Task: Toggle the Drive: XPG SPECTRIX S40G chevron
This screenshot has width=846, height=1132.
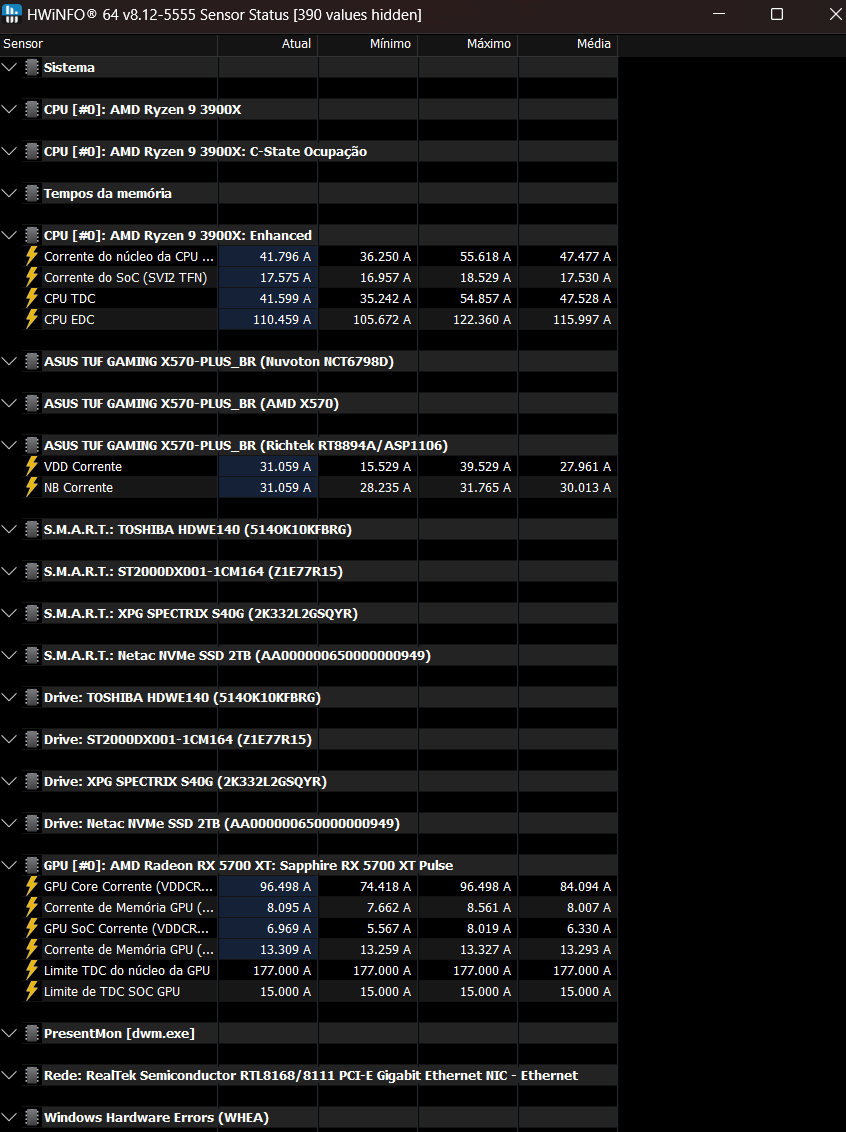Action: pos(9,780)
